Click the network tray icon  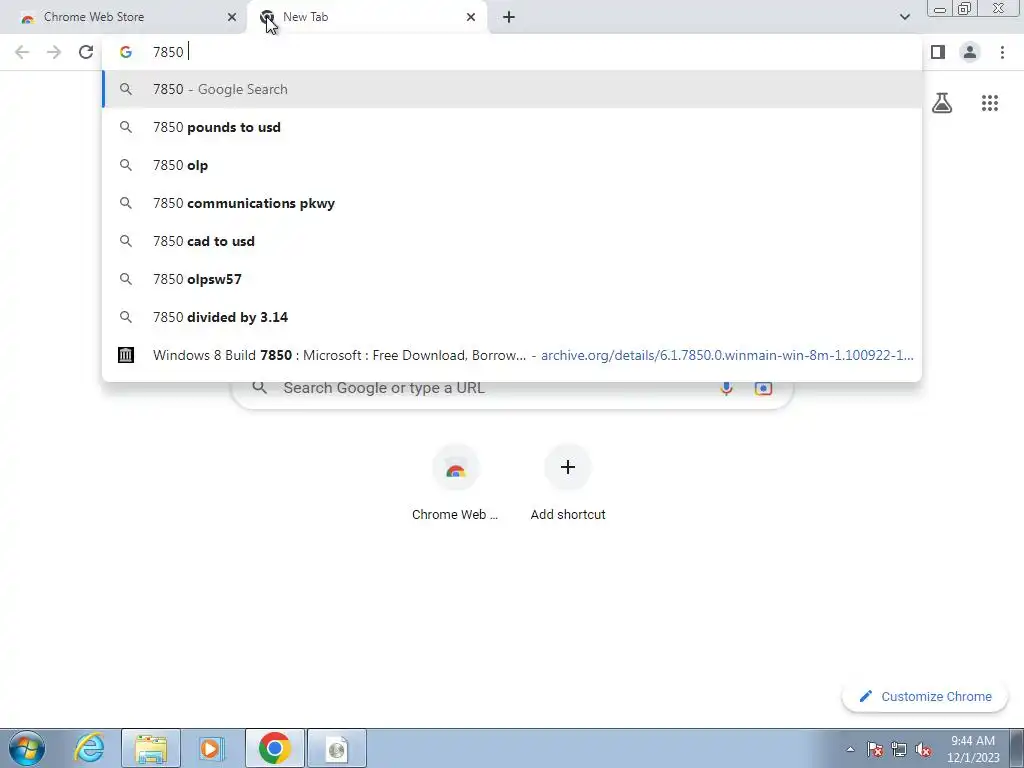pyautogui.click(x=899, y=749)
